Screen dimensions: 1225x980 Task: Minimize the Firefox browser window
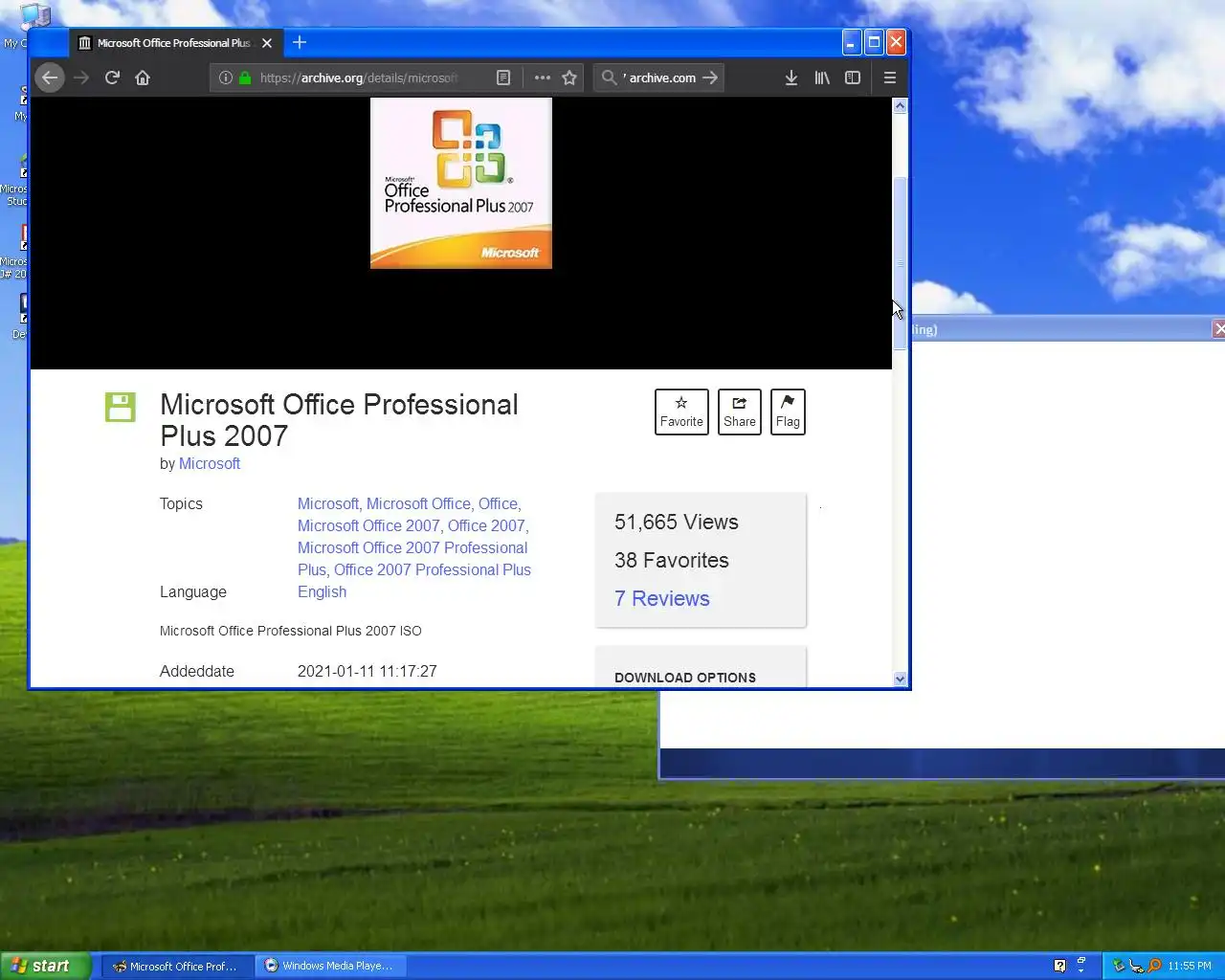(852, 42)
